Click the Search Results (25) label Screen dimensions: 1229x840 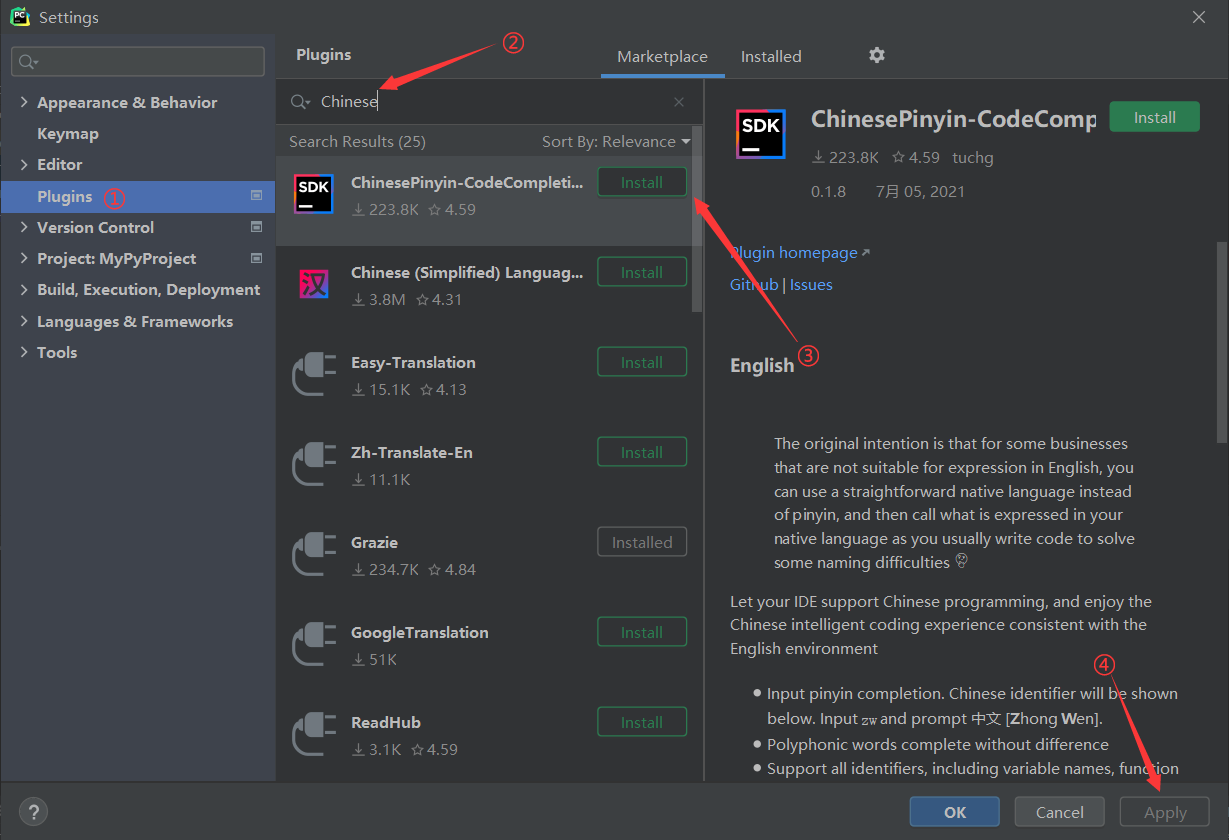click(x=357, y=142)
